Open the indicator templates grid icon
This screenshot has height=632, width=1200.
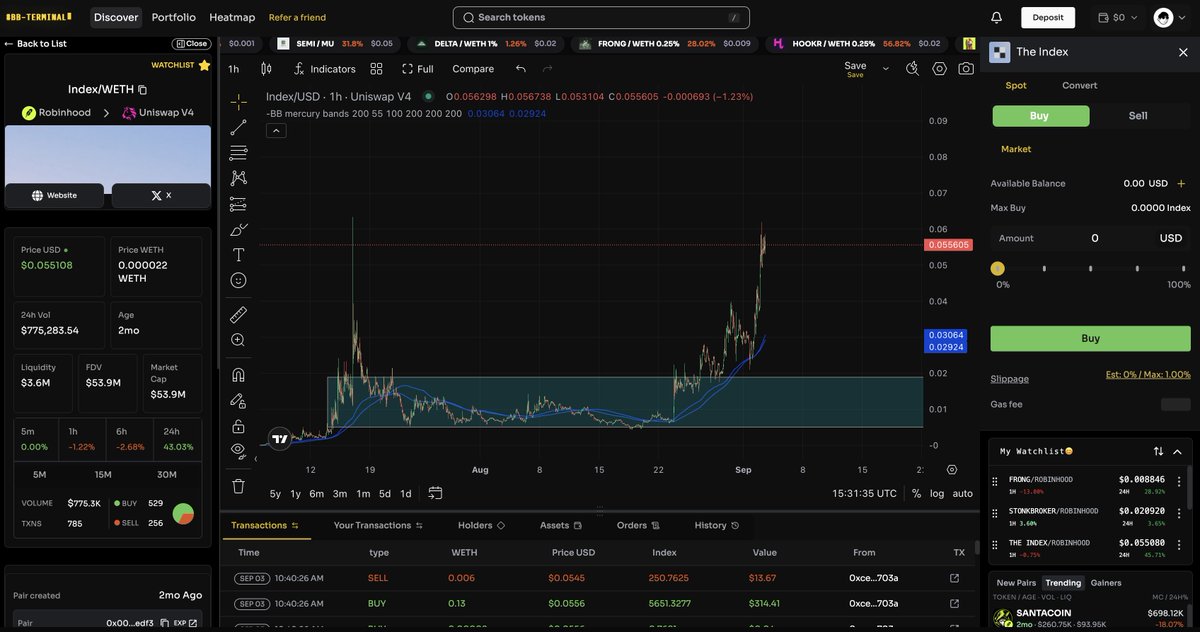pos(376,69)
